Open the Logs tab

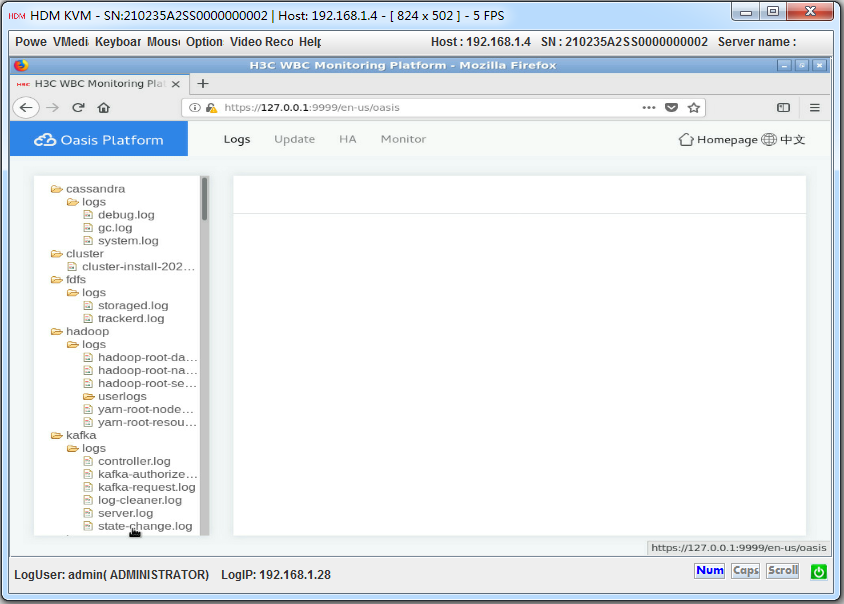click(x=237, y=139)
